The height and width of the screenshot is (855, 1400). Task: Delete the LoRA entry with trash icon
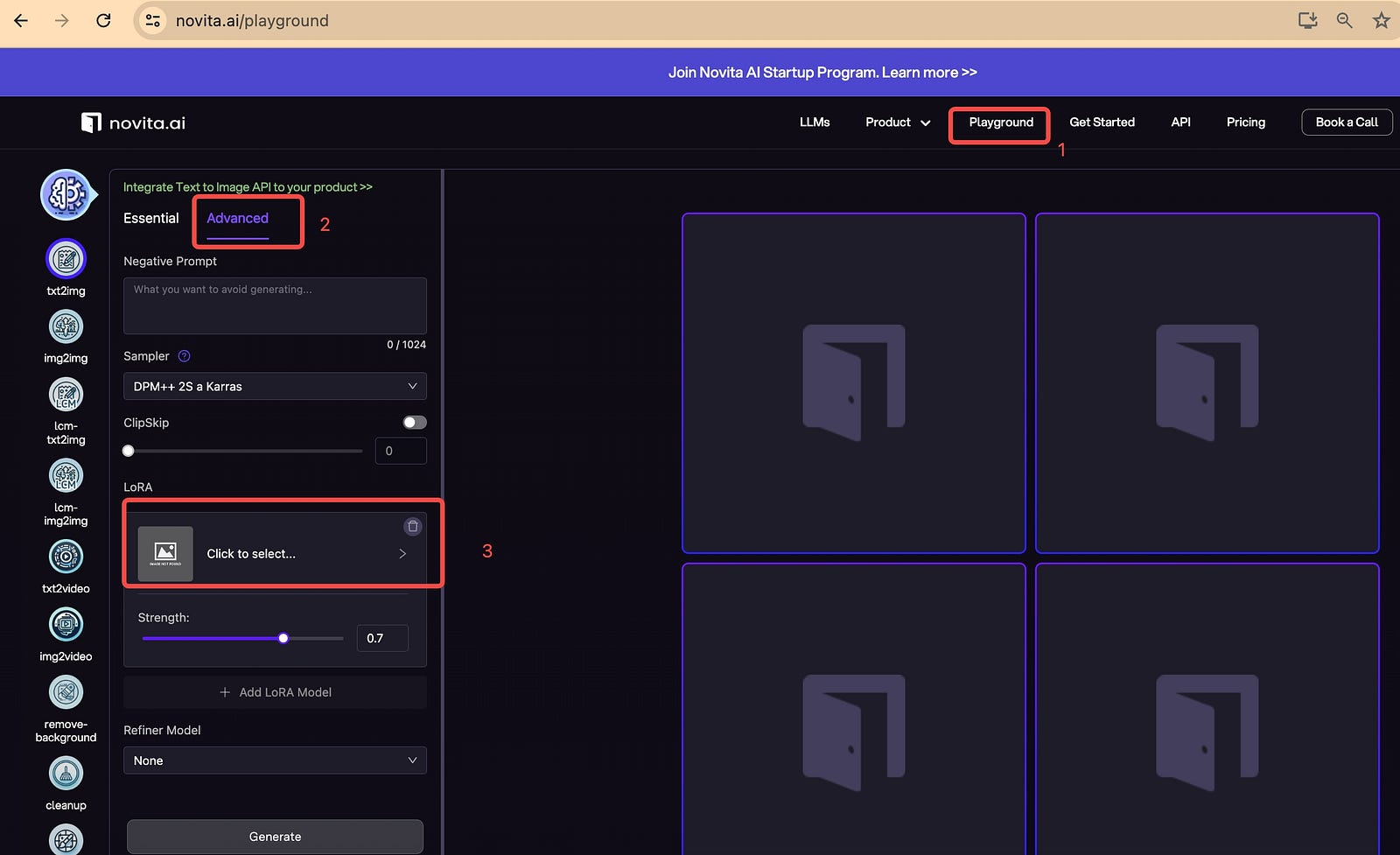pyautogui.click(x=413, y=526)
